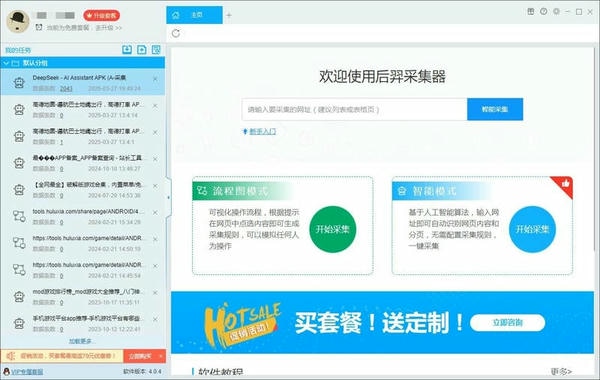
Task: Open the upgrade link for the free plan
Action: click(x=109, y=28)
